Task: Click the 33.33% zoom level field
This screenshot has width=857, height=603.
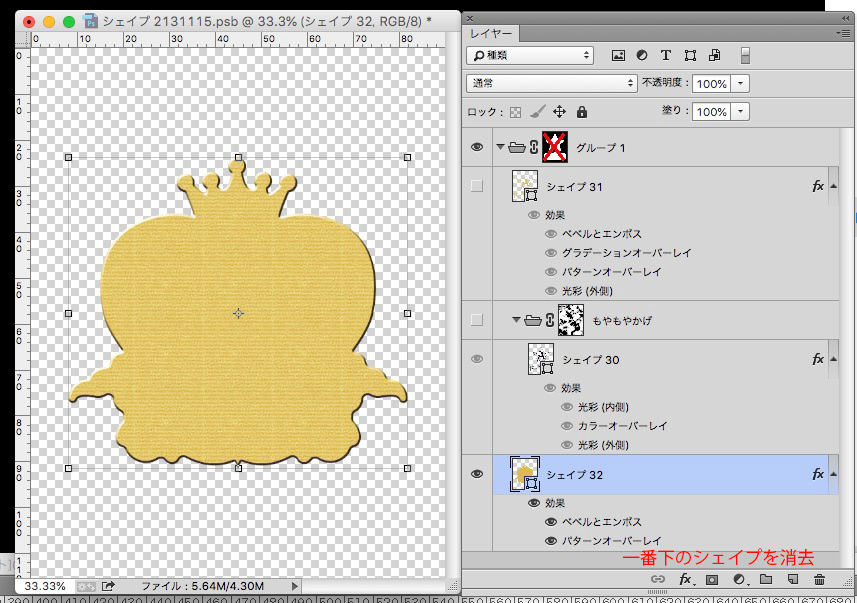Action: click(x=45, y=586)
